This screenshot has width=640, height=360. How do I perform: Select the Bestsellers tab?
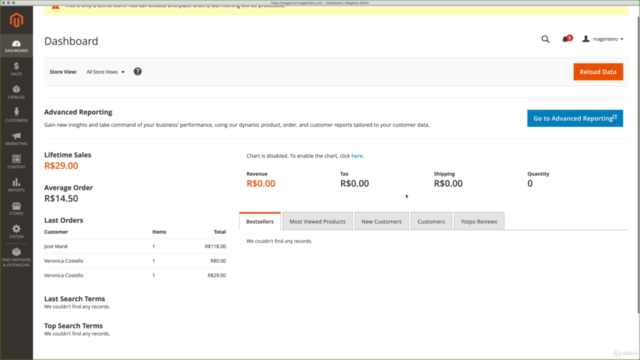pos(260,221)
